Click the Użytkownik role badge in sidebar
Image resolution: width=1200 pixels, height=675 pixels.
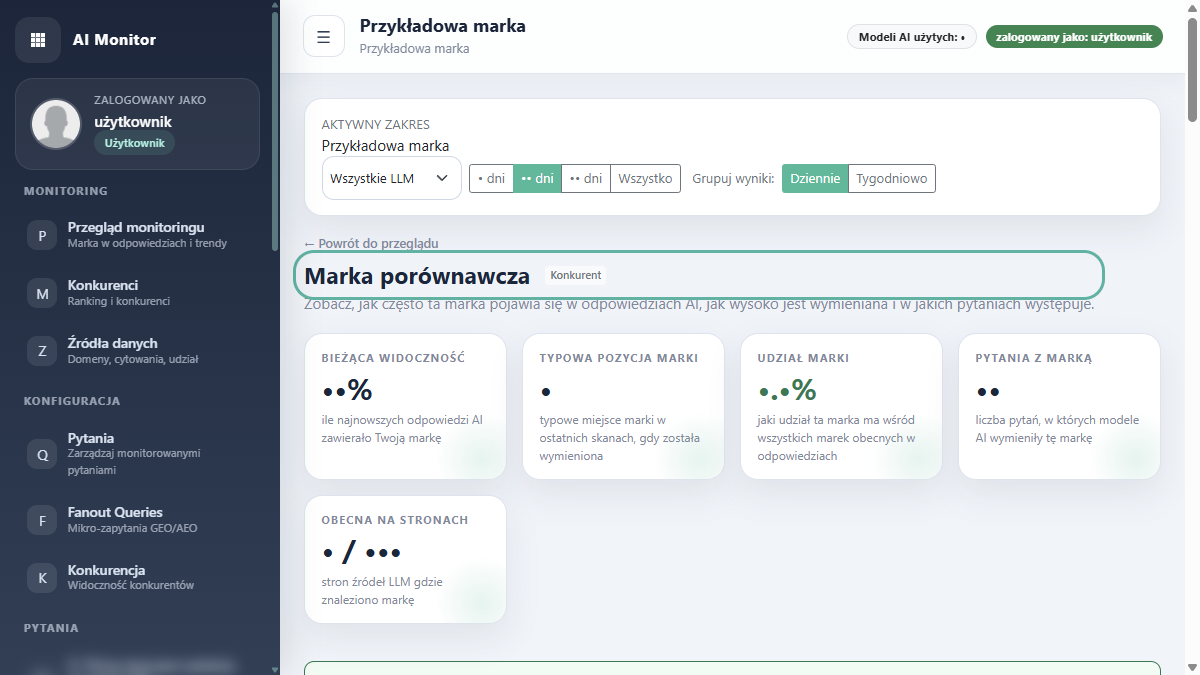coord(134,143)
